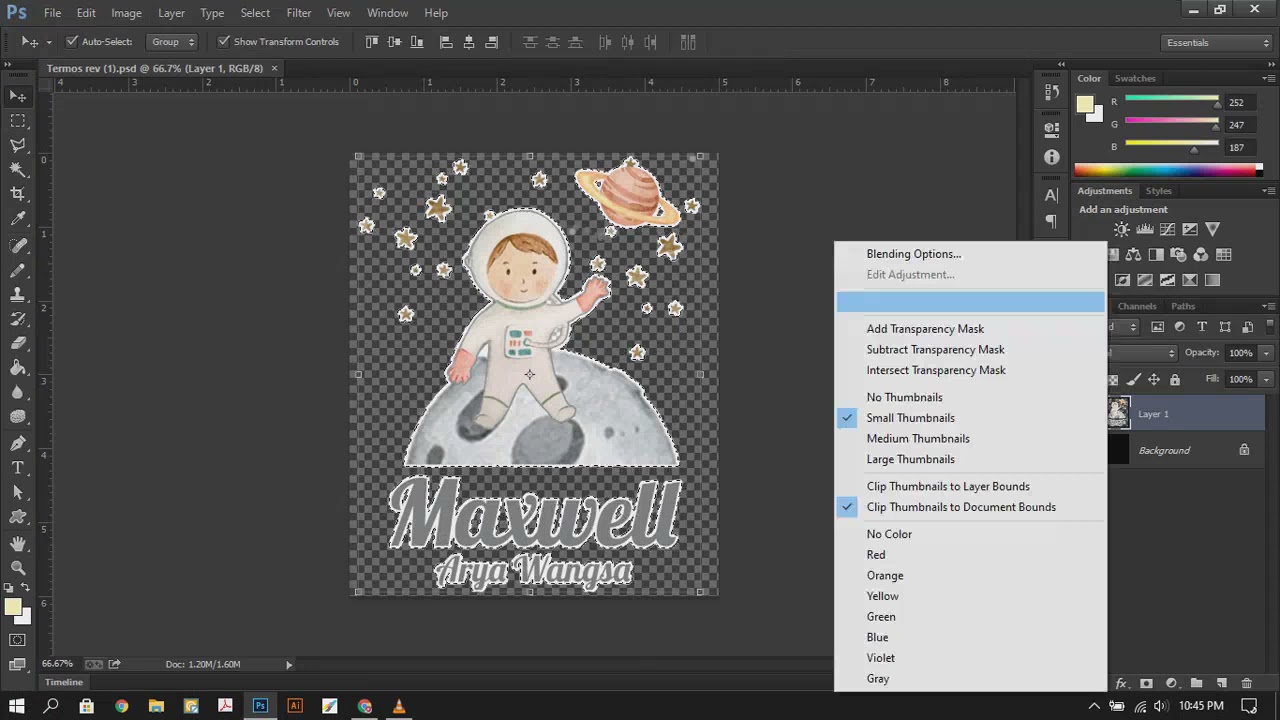The image size is (1280, 720).
Task: Select the Rectangular Marquee tool
Action: pos(18,121)
